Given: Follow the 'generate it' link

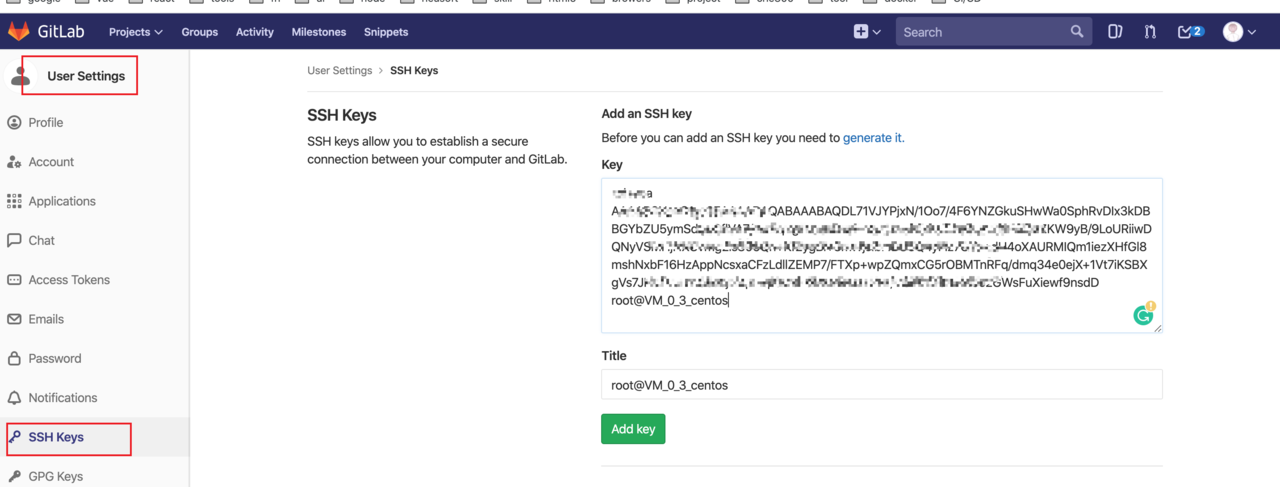Looking at the screenshot, I should point(872,138).
